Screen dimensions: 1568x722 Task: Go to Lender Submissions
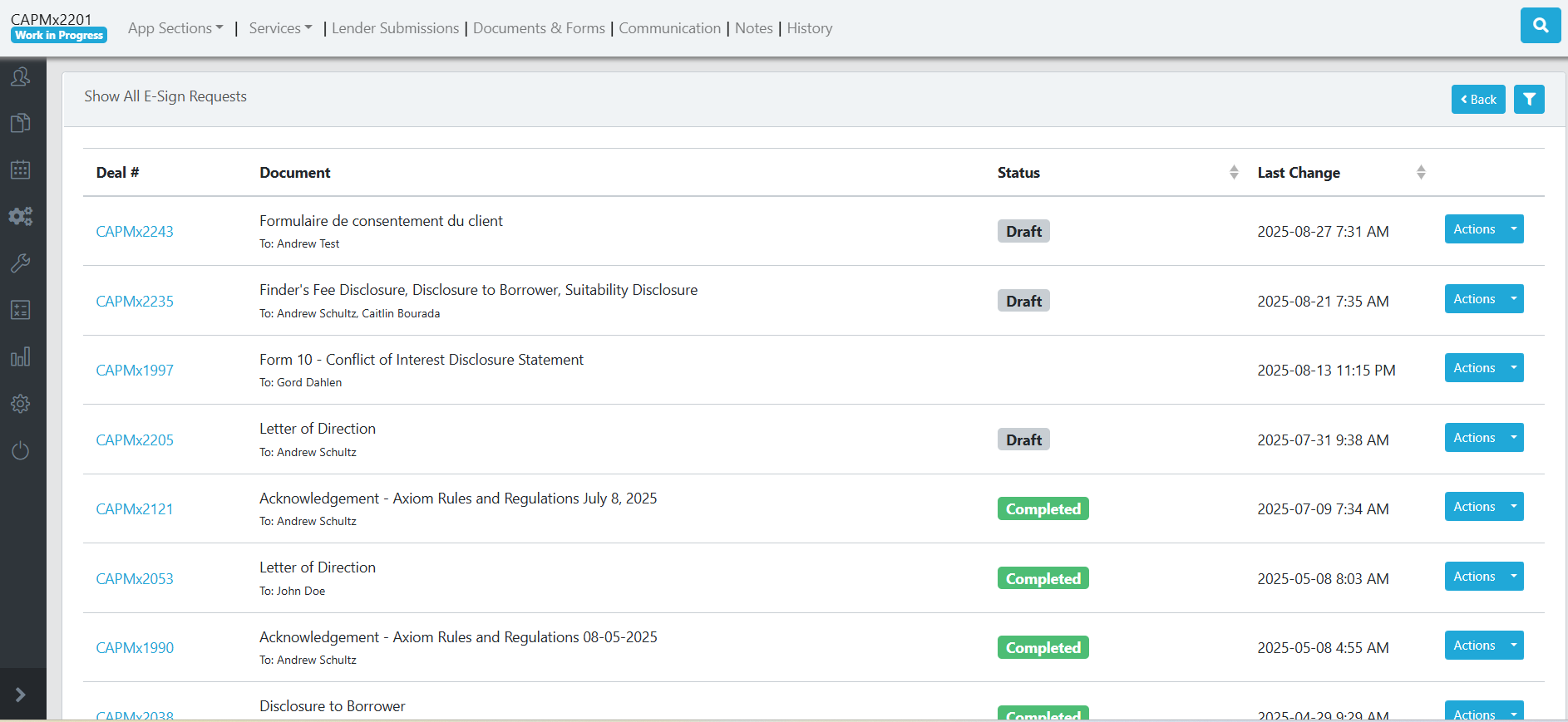(395, 28)
